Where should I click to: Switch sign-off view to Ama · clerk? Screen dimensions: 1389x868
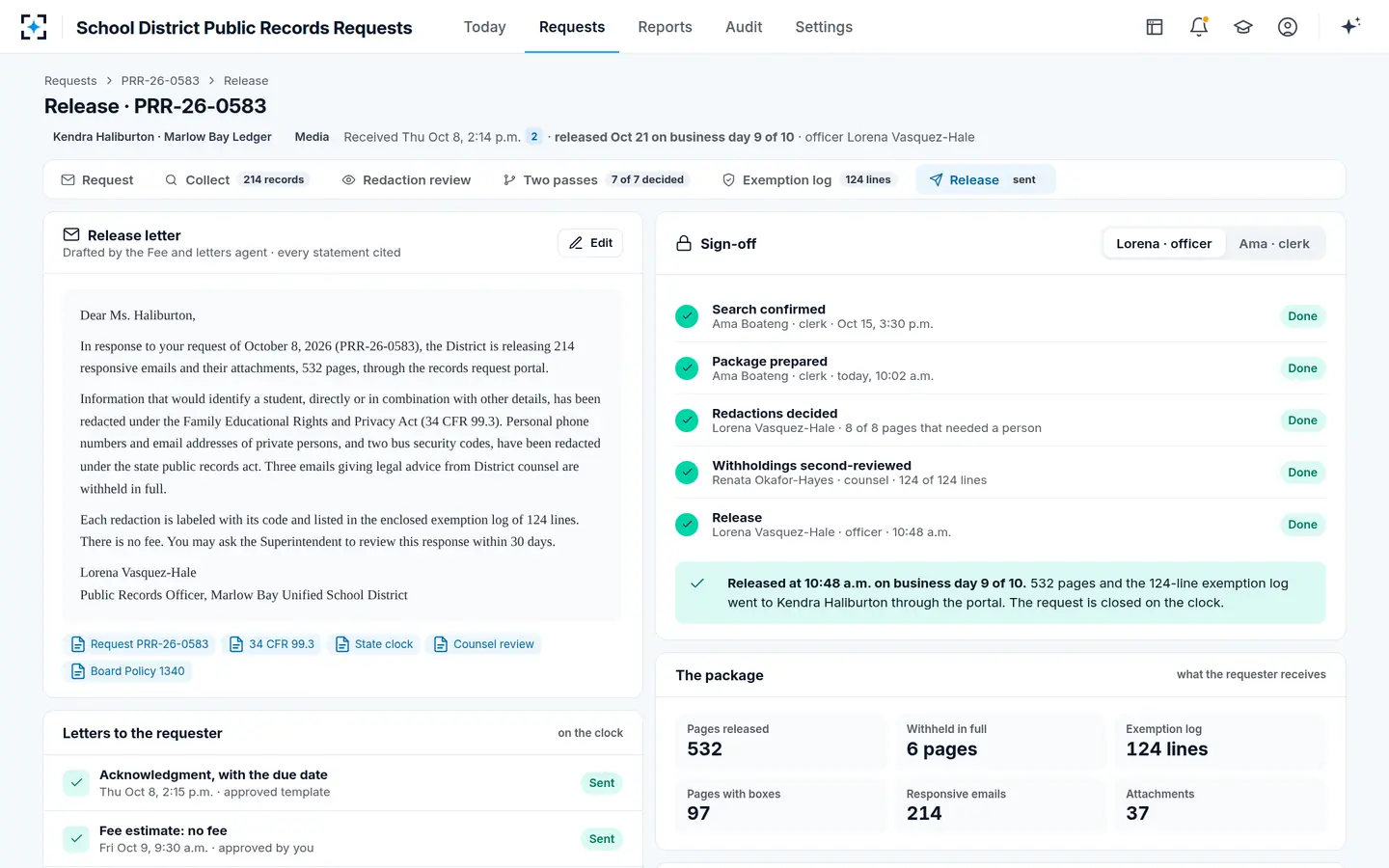[1274, 244]
